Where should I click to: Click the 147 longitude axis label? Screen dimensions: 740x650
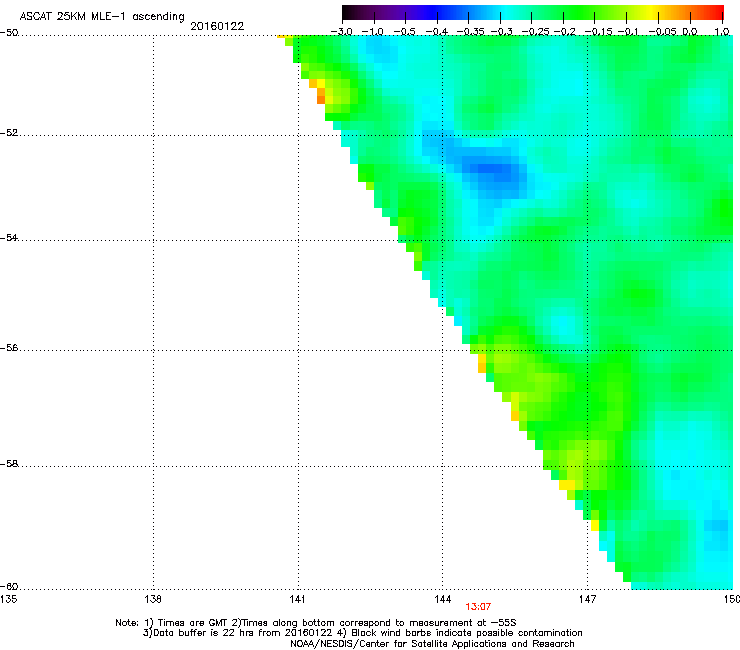click(x=587, y=599)
